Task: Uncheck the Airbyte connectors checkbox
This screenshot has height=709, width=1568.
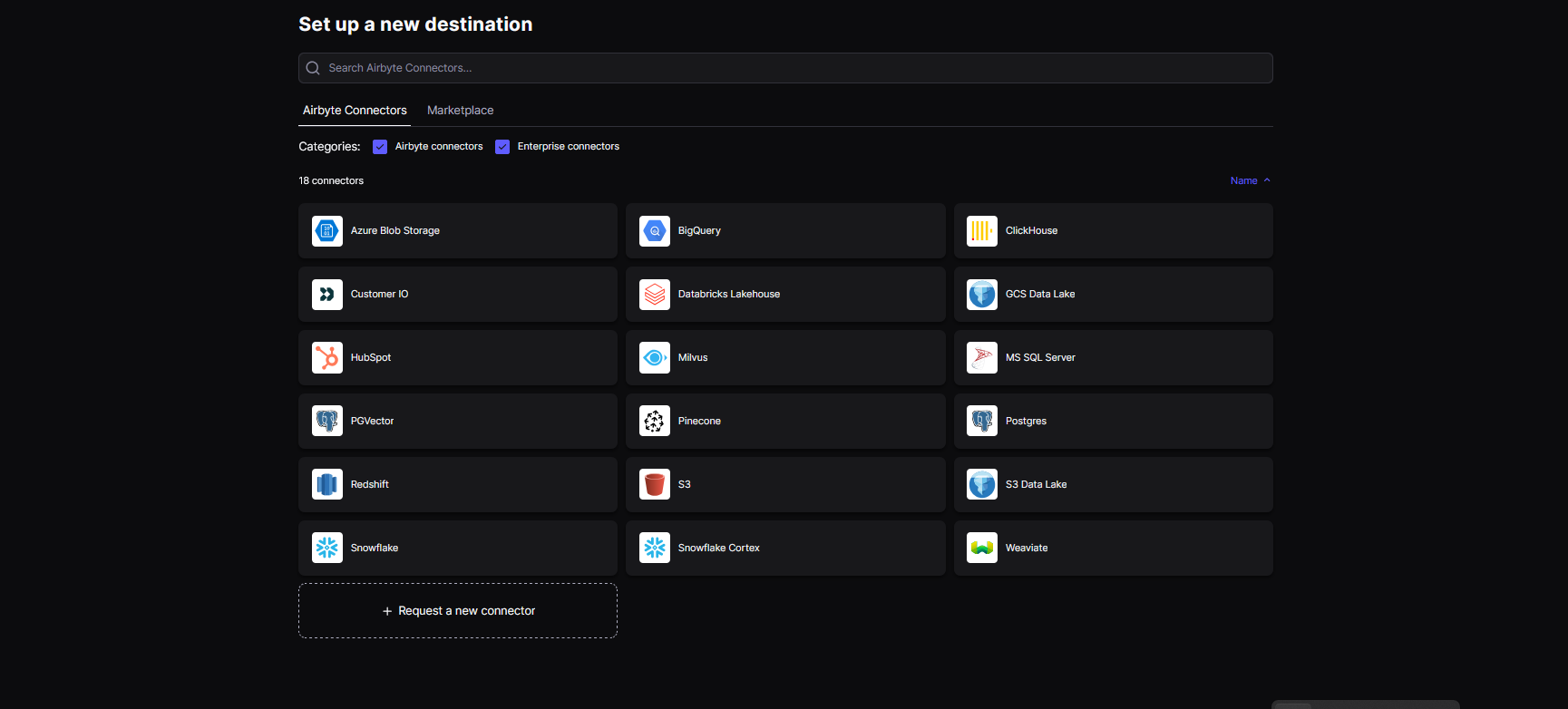Action: click(x=380, y=147)
